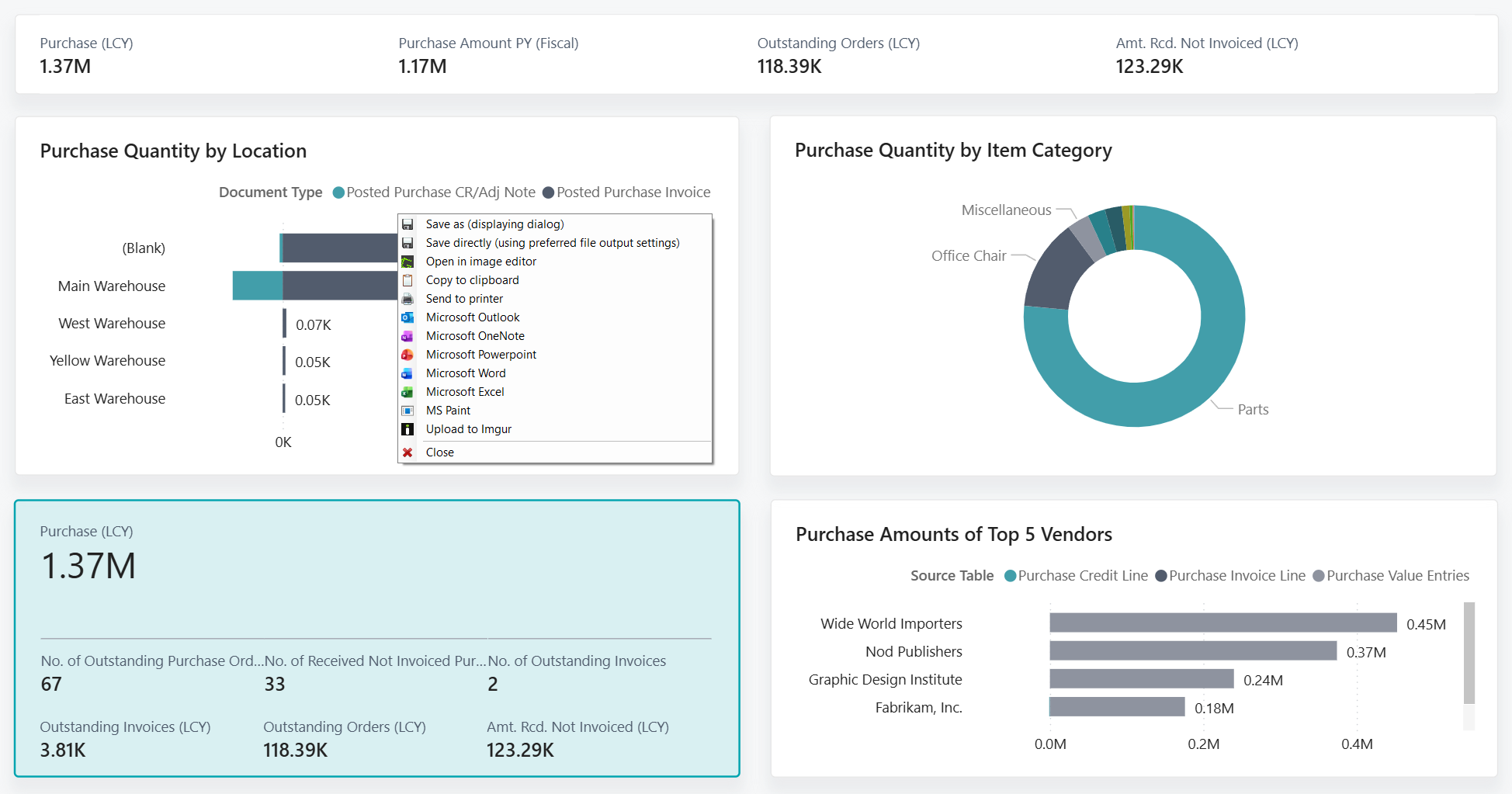Toggle Posted Purchase CR/Adj Note legend marker
The image size is (1512, 794).
338,192
